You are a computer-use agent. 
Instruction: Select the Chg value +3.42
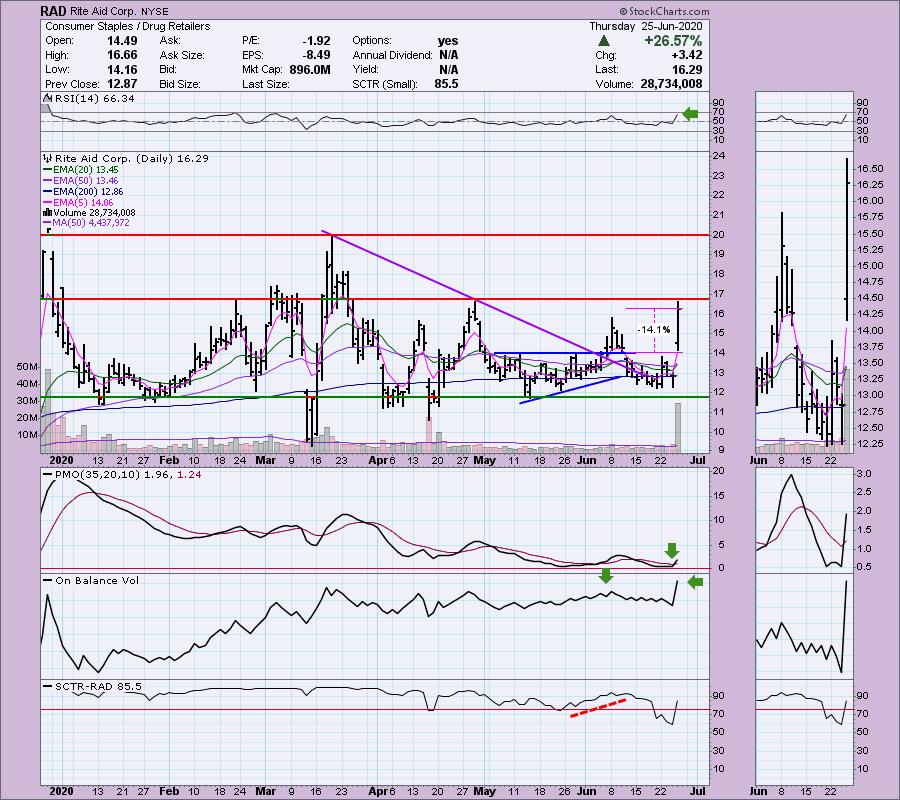tap(686, 55)
